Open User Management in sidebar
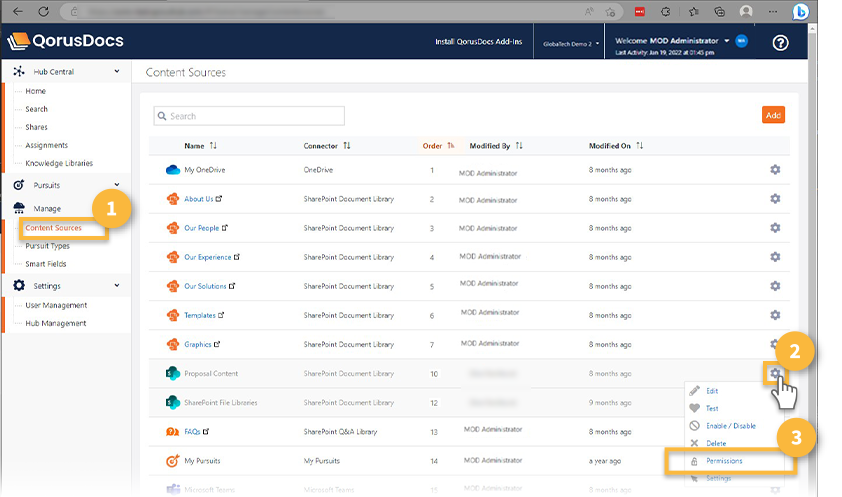The width and height of the screenshot is (842, 497). point(56,305)
